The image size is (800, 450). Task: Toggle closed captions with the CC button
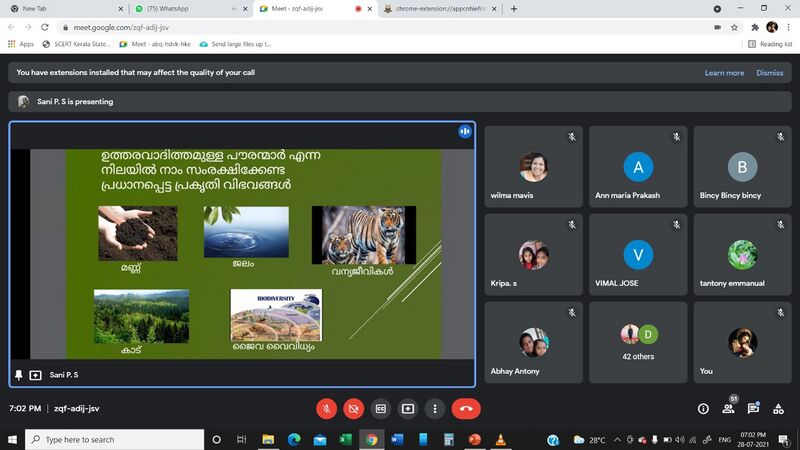click(x=380, y=408)
